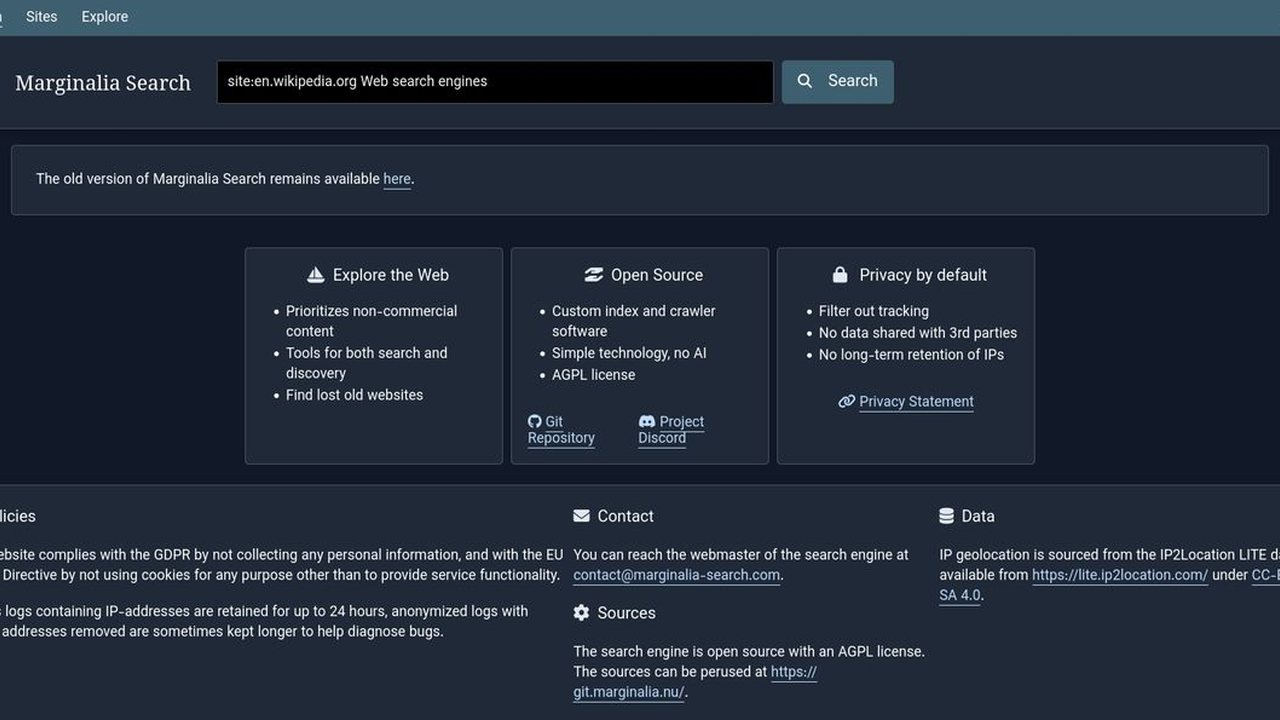Click the sailboat icon beside Explore the Web
The height and width of the screenshot is (720, 1280).
point(316,275)
